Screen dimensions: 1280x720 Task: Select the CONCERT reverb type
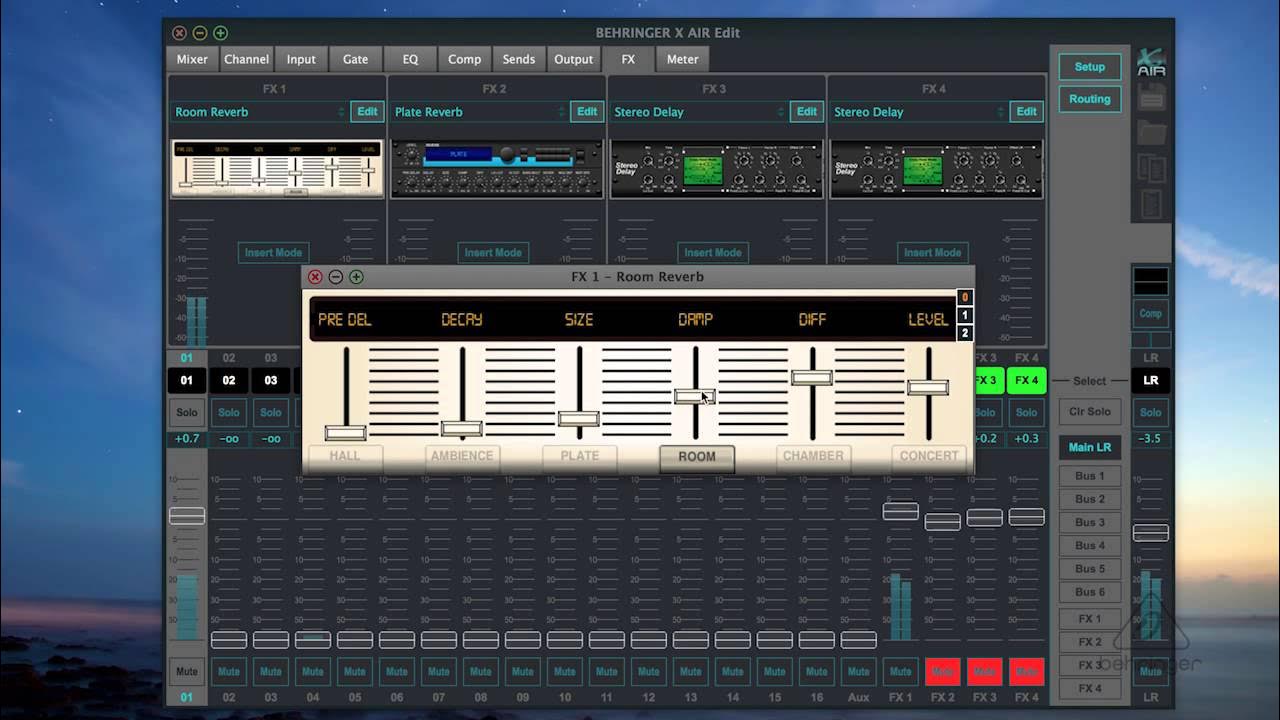(929, 457)
